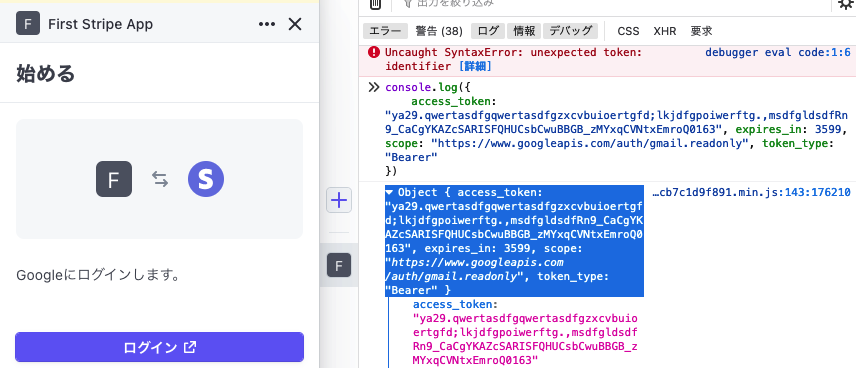Open the [詳細] link in the error message
Image resolution: width=856 pixels, height=368 pixels.
(475, 67)
